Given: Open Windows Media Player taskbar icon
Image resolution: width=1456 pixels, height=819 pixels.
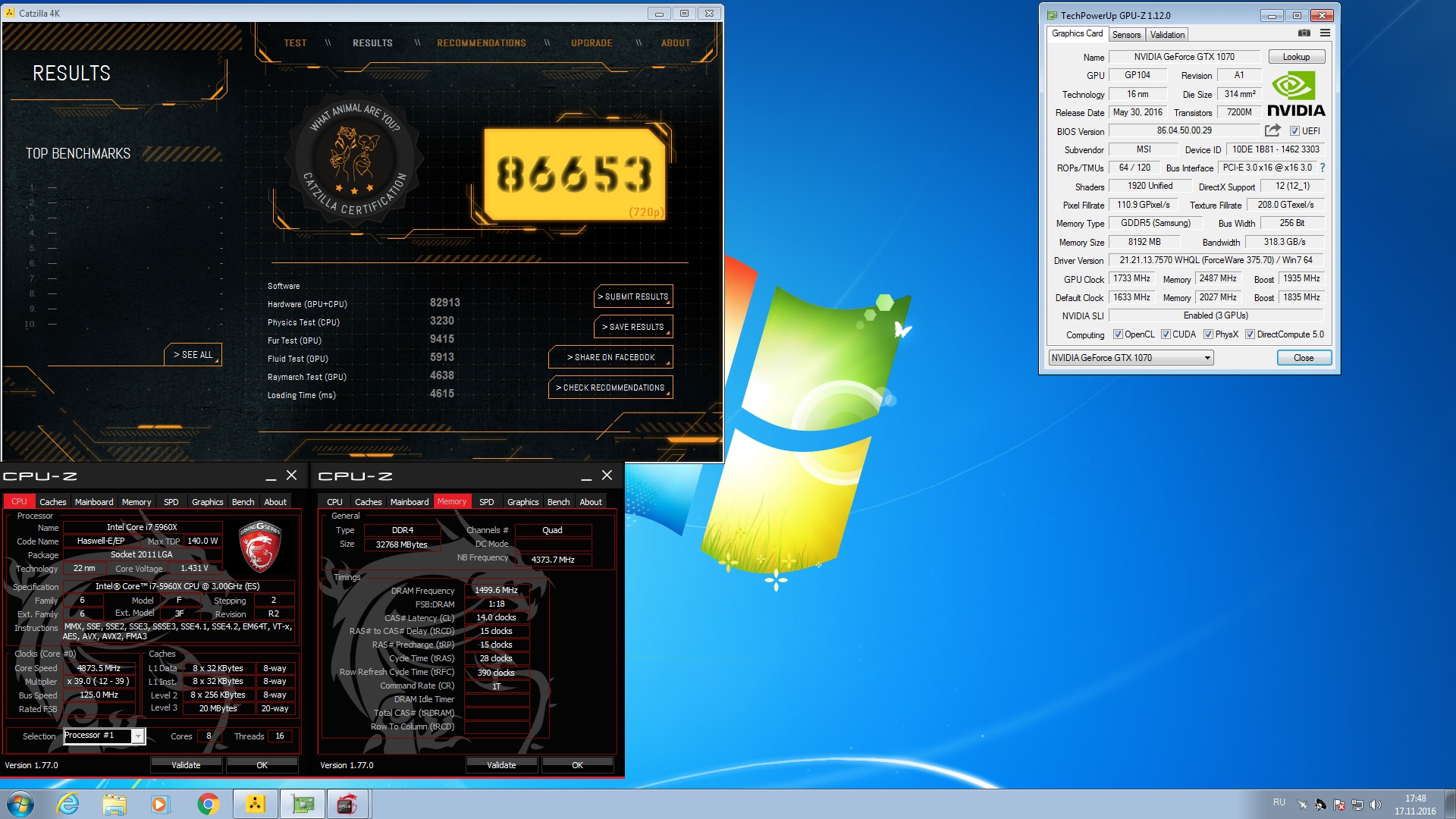Looking at the screenshot, I should (x=160, y=804).
